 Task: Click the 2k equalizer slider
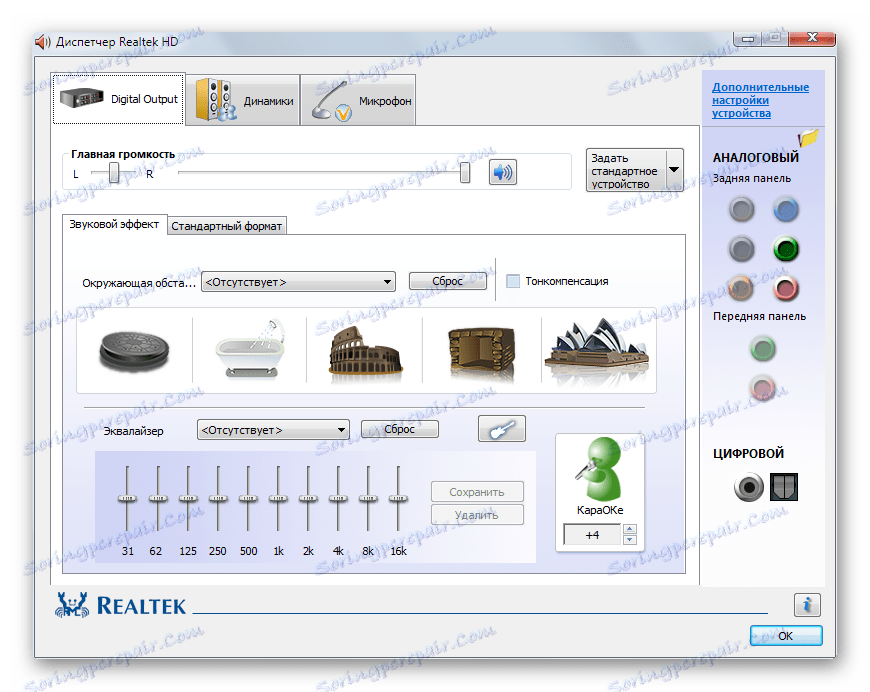(x=308, y=498)
